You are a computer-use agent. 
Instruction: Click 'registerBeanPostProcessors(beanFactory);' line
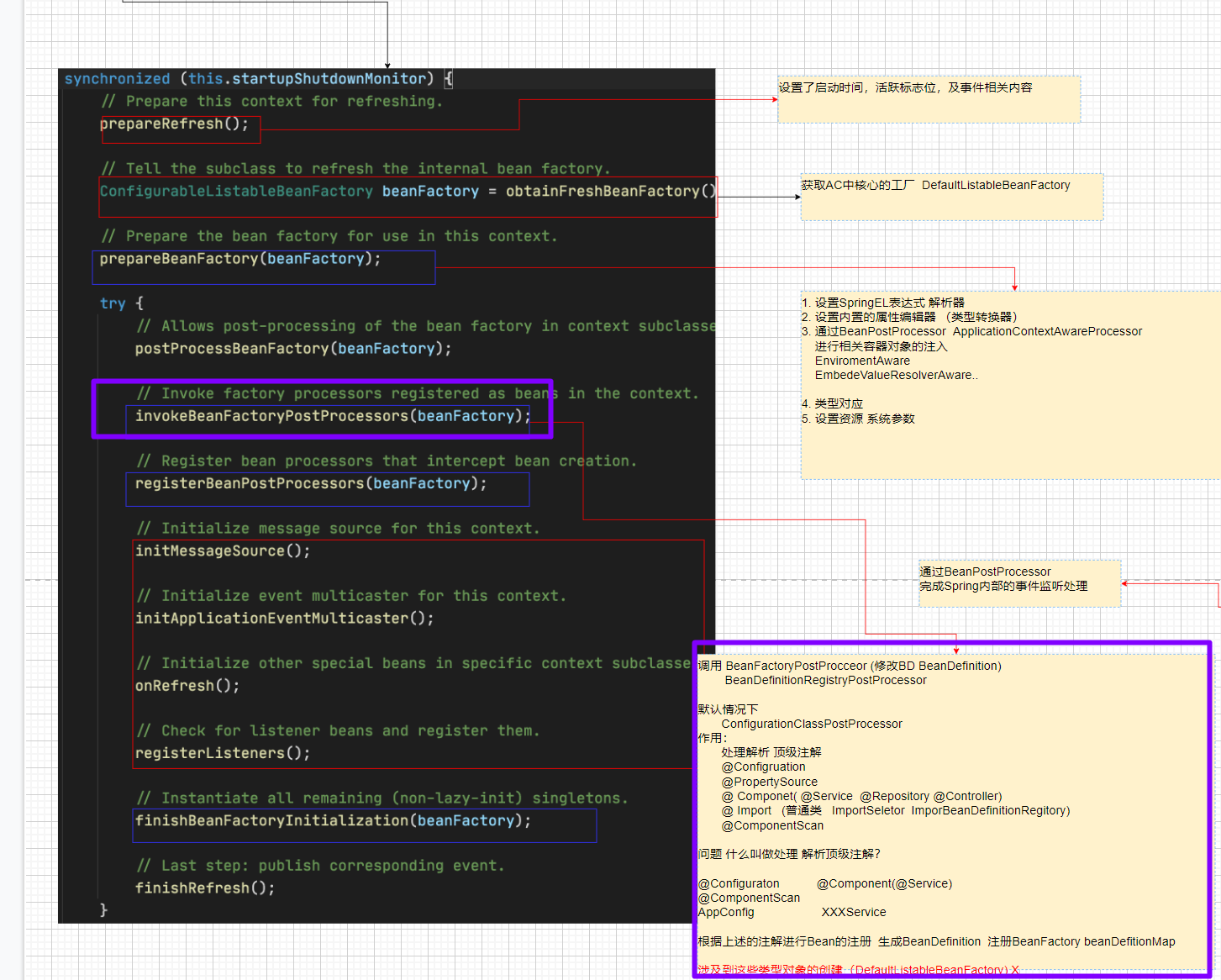[311, 484]
